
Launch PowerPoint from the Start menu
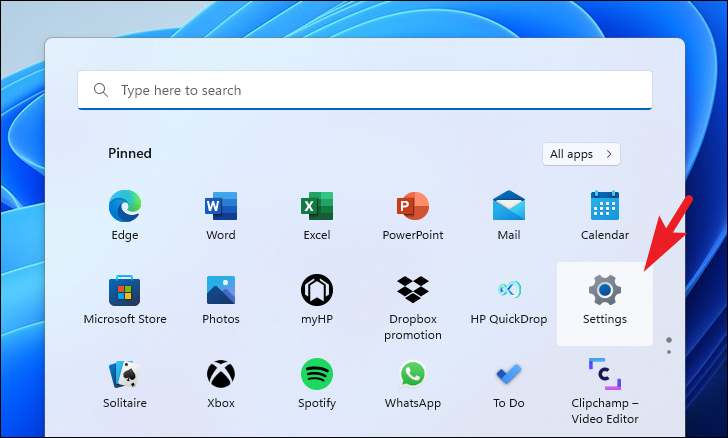click(413, 214)
